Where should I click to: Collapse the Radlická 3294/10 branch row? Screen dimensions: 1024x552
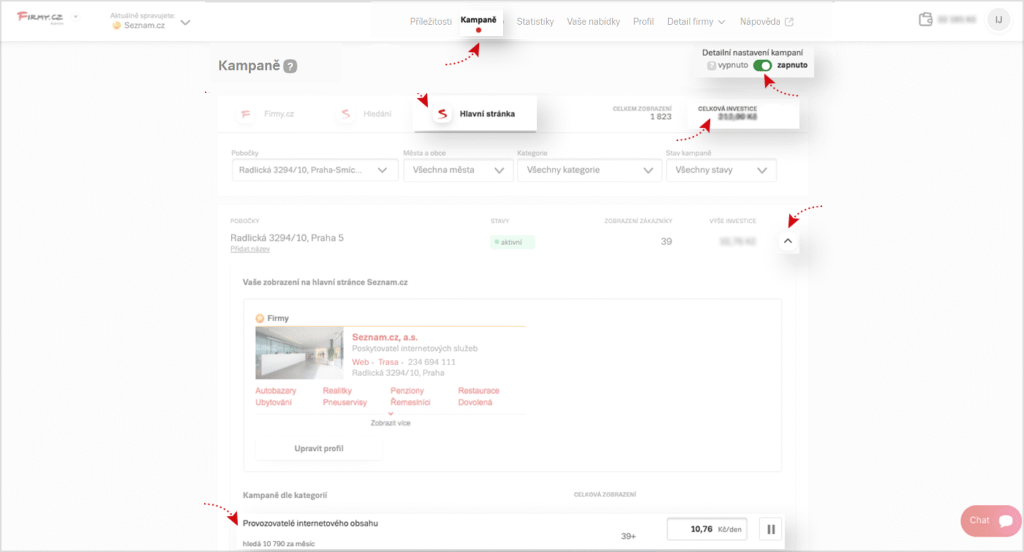(x=788, y=241)
